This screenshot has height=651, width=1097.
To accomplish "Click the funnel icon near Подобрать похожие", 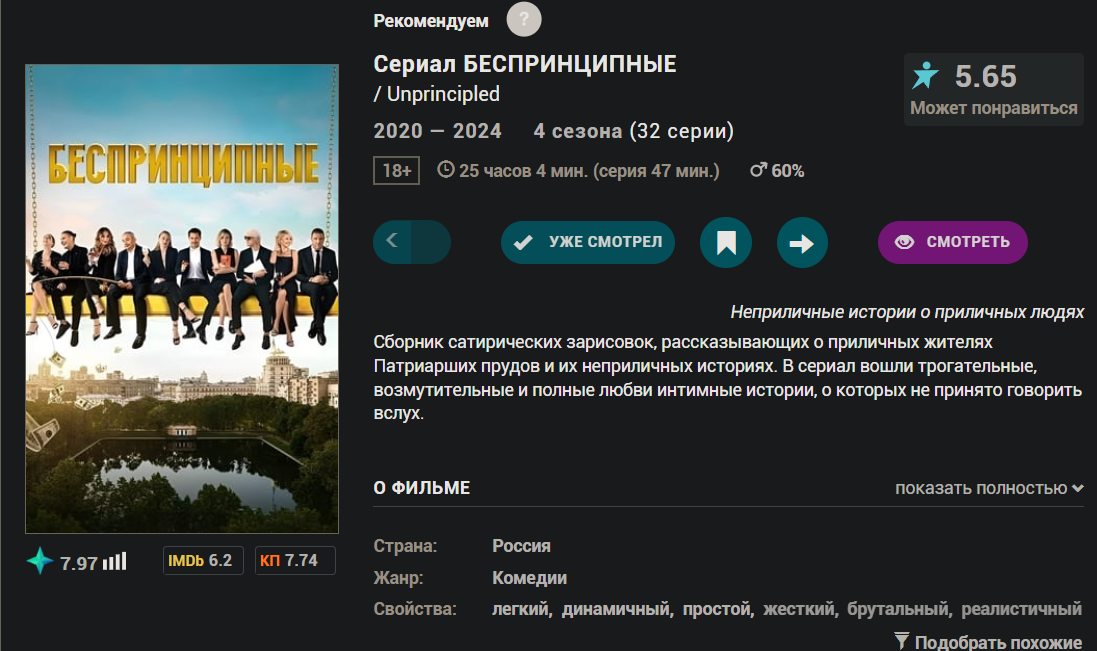I will pyautogui.click(x=901, y=641).
